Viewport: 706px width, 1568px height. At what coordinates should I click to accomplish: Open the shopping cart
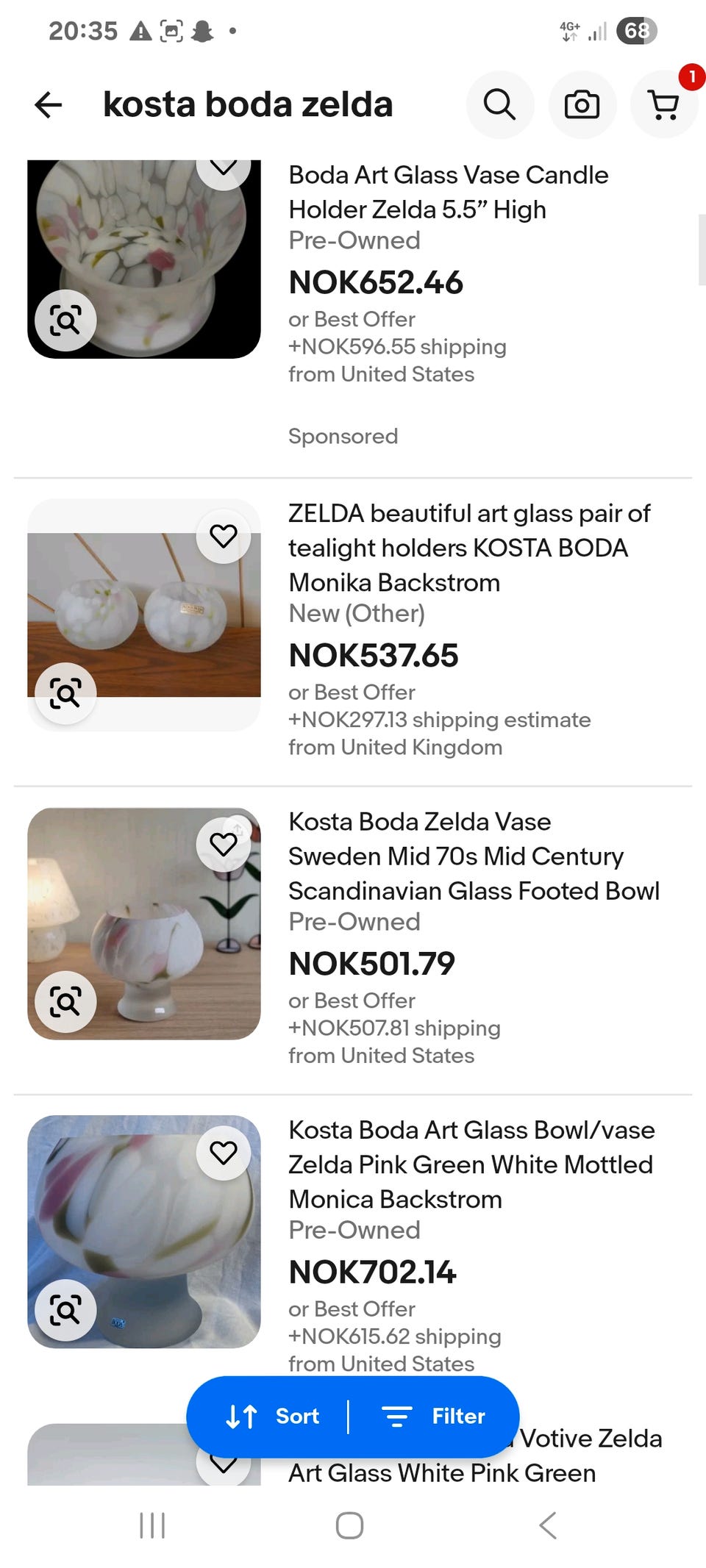coord(664,104)
